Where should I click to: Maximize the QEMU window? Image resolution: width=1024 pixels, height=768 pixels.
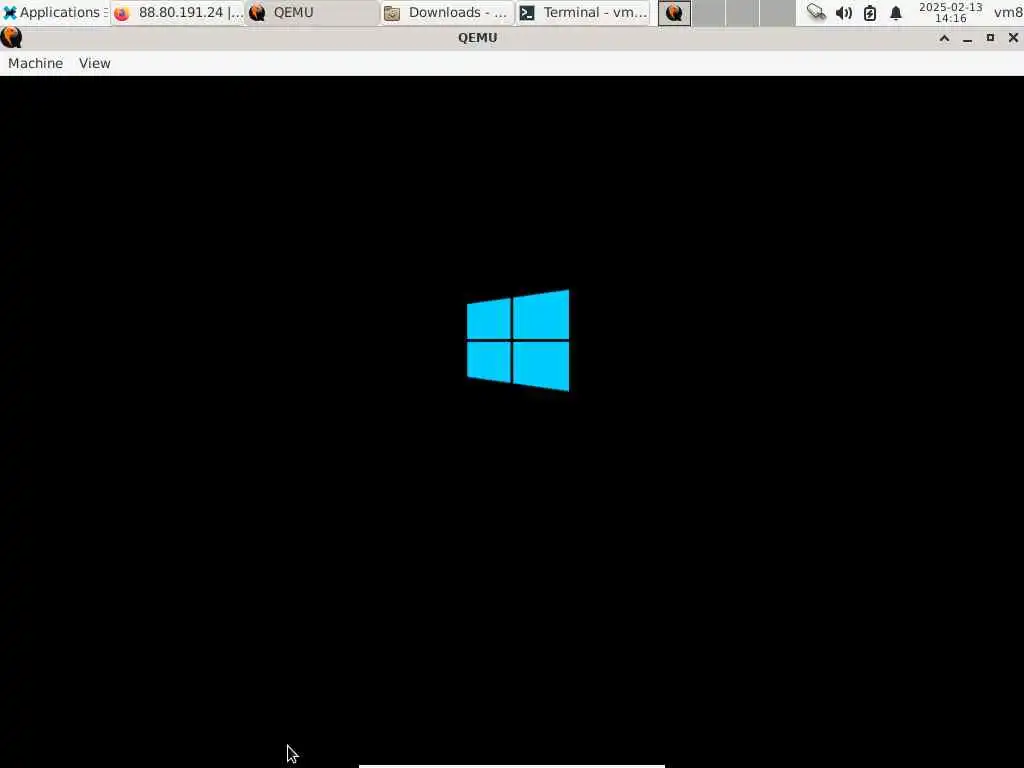[x=990, y=38]
